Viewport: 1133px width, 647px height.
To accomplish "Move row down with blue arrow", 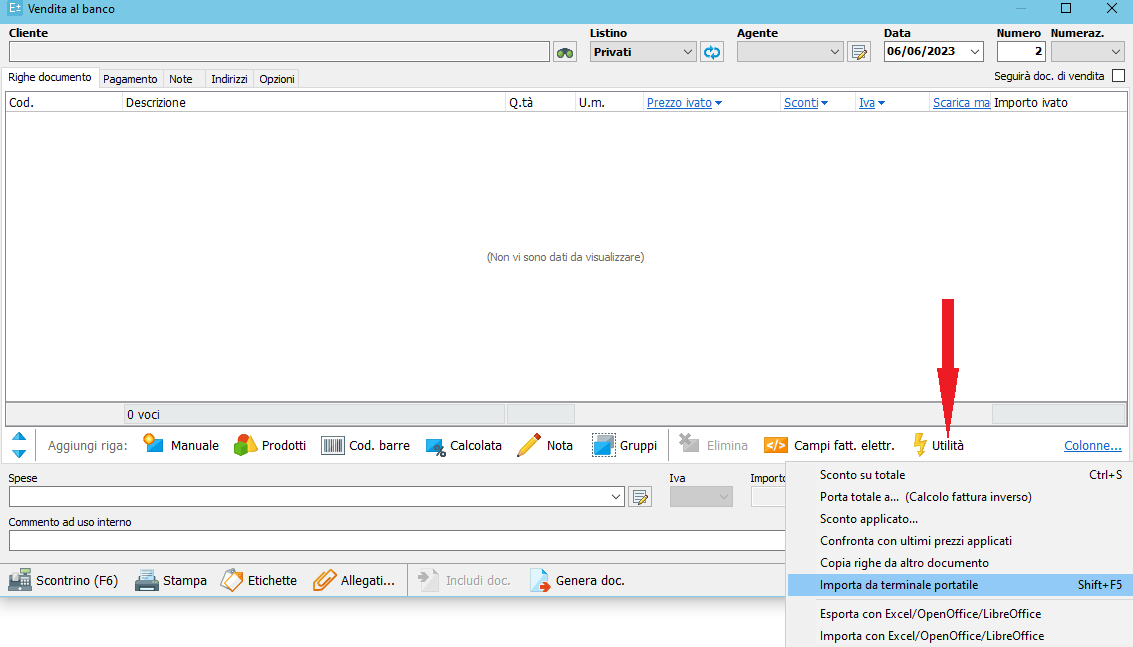I will coord(20,453).
